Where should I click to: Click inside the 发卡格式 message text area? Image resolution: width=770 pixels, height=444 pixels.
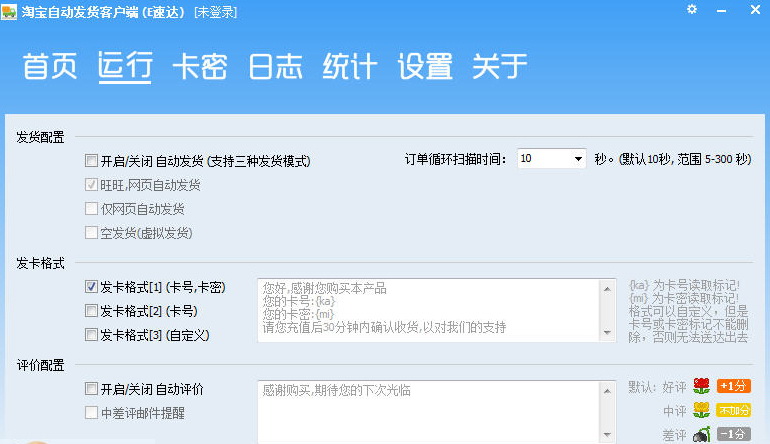pyautogui.click(x=428, y=310)
